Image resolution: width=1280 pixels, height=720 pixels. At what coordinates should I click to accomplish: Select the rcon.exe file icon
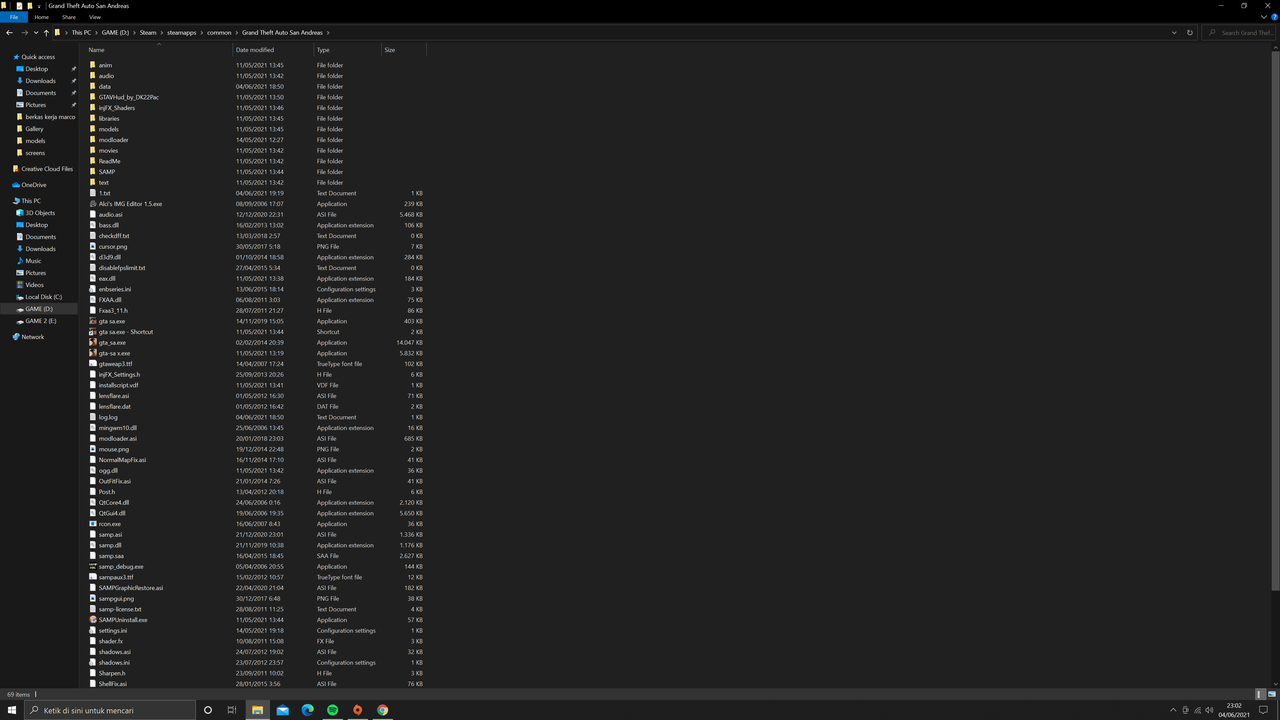click(x=93, y=524)
